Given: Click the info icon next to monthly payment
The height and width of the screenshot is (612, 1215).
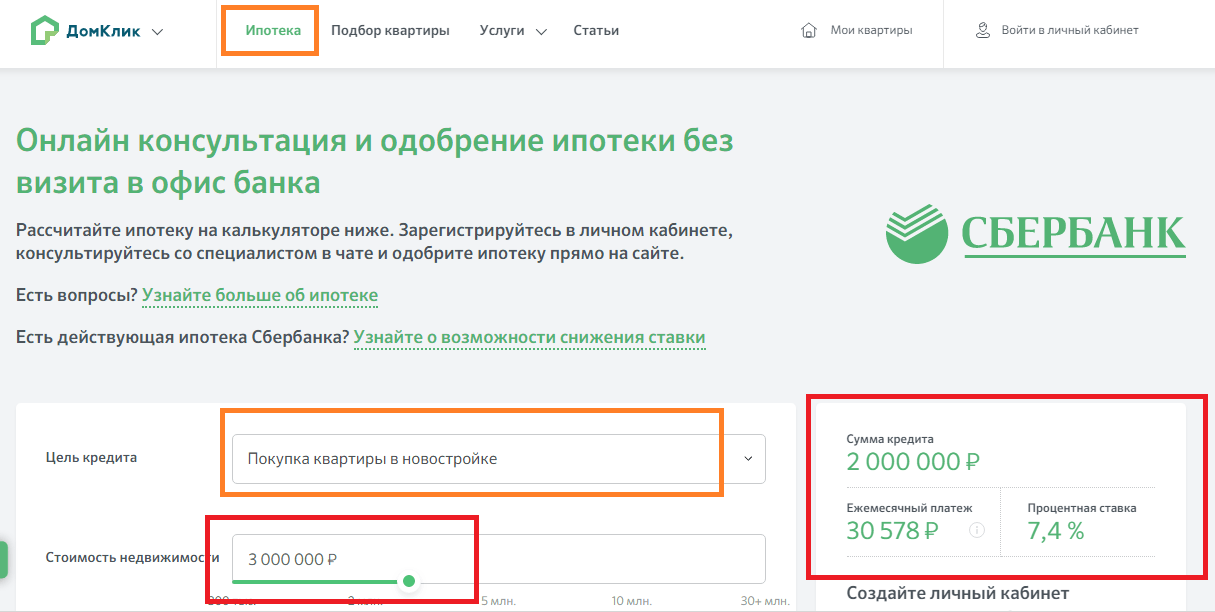Looking at the screenshot, I should pyautogui.click(x=977, y=530).
